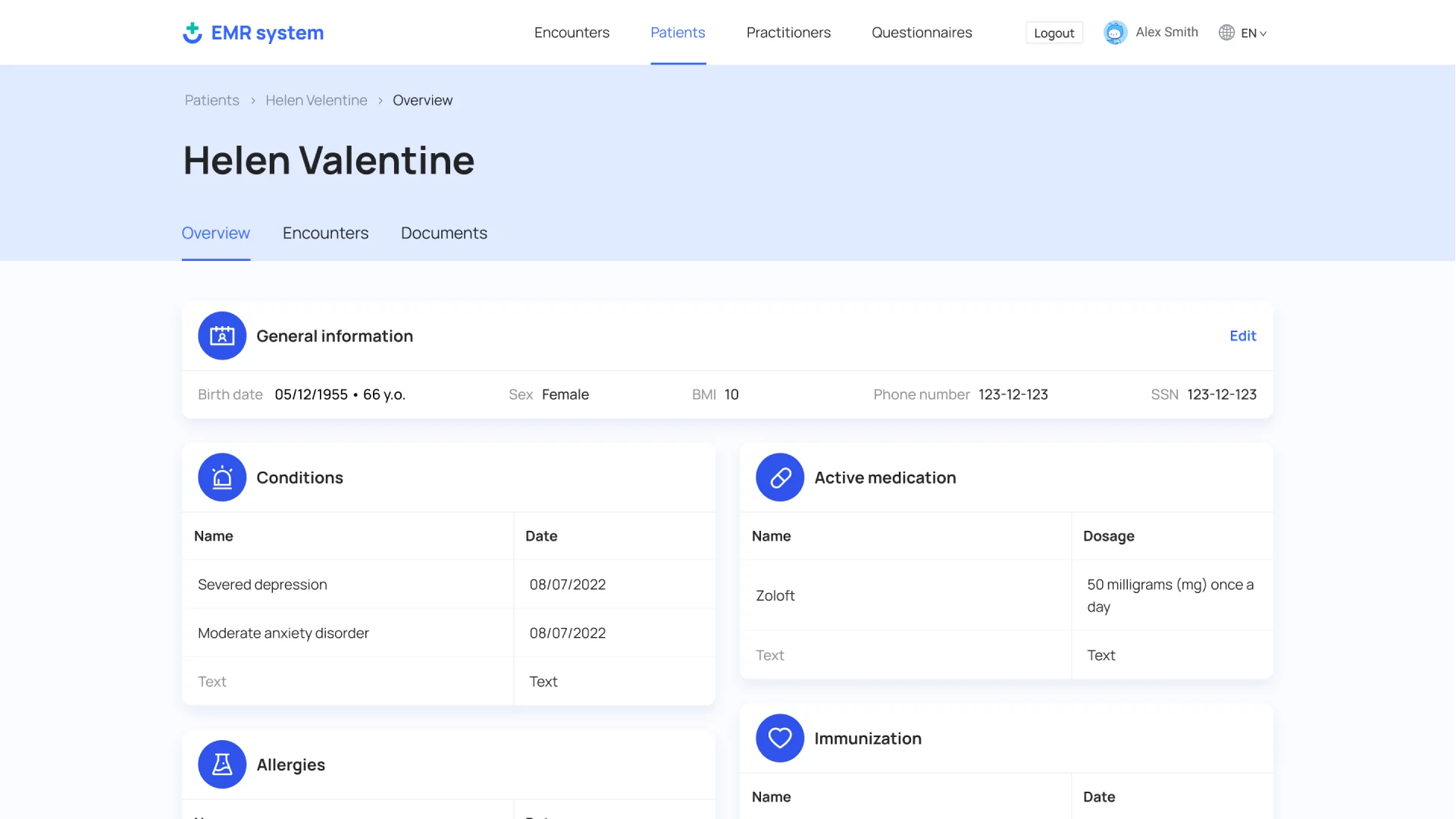Go to Patients breadcrumb link
1456x819 pixels.
(x=212, y=101)
